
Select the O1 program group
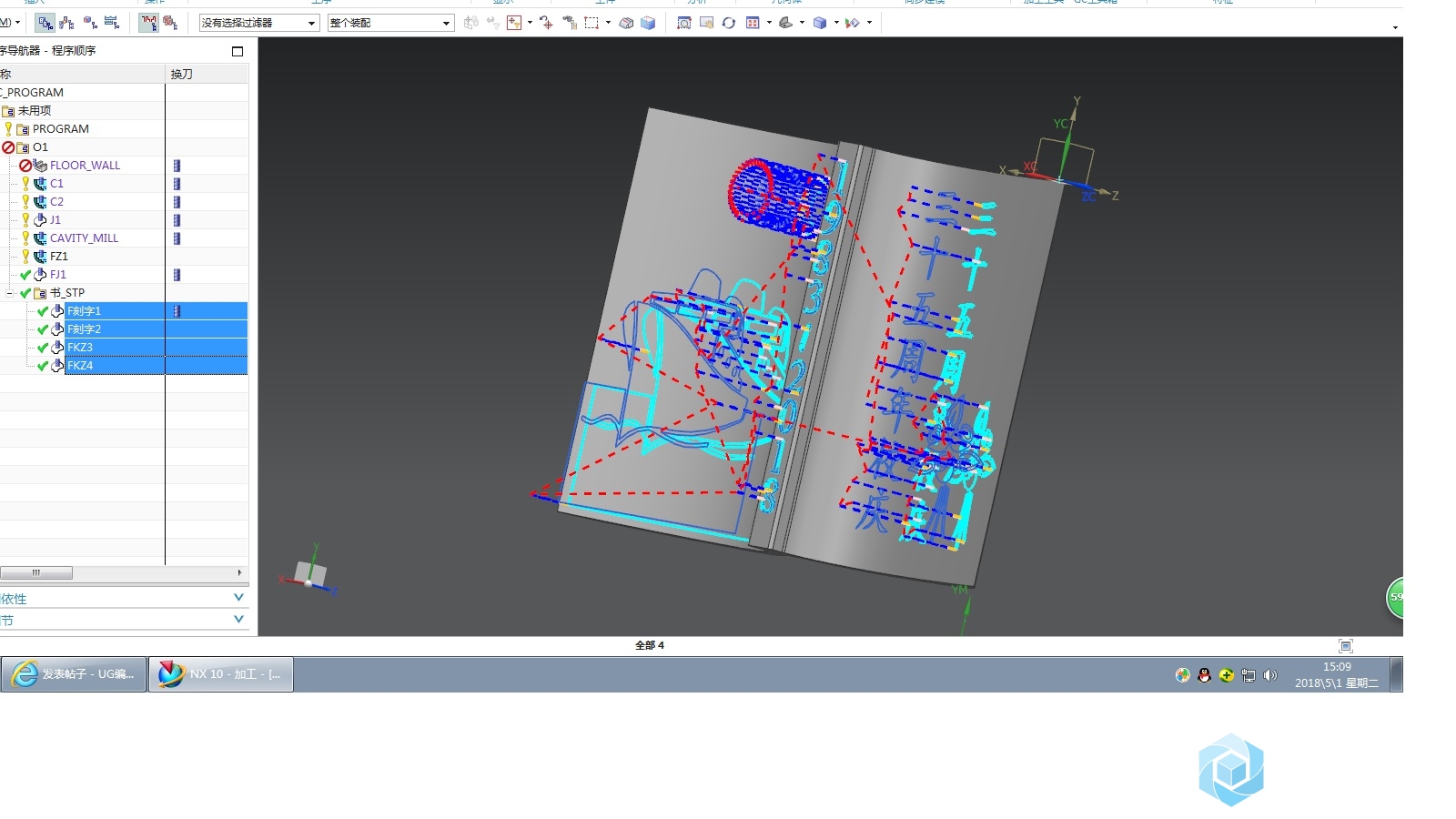tap(40, 147)
